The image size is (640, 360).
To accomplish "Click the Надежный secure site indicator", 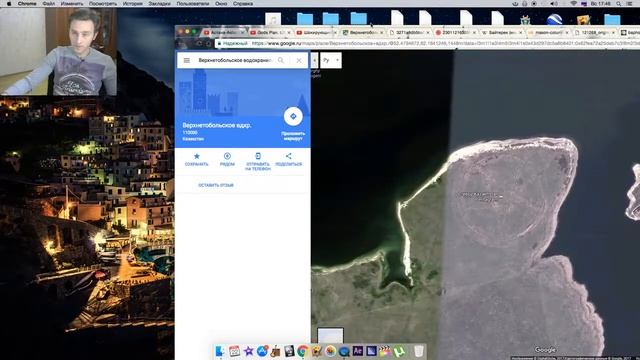I will (x=232, y=43).
